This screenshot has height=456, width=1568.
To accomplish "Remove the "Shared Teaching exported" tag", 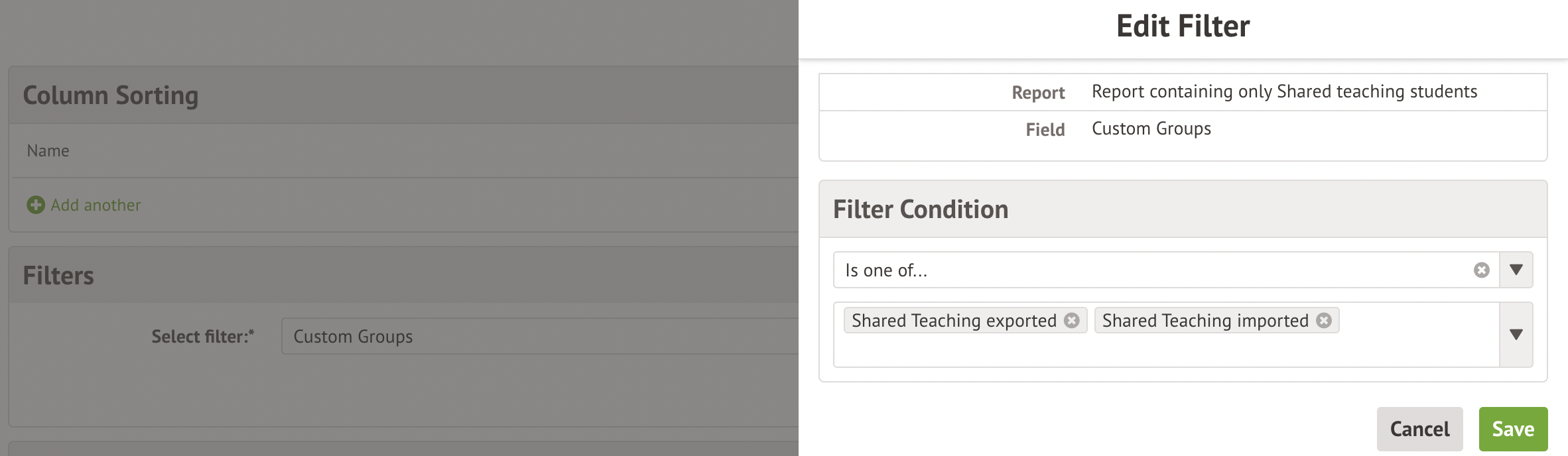I will [1071, 320].
